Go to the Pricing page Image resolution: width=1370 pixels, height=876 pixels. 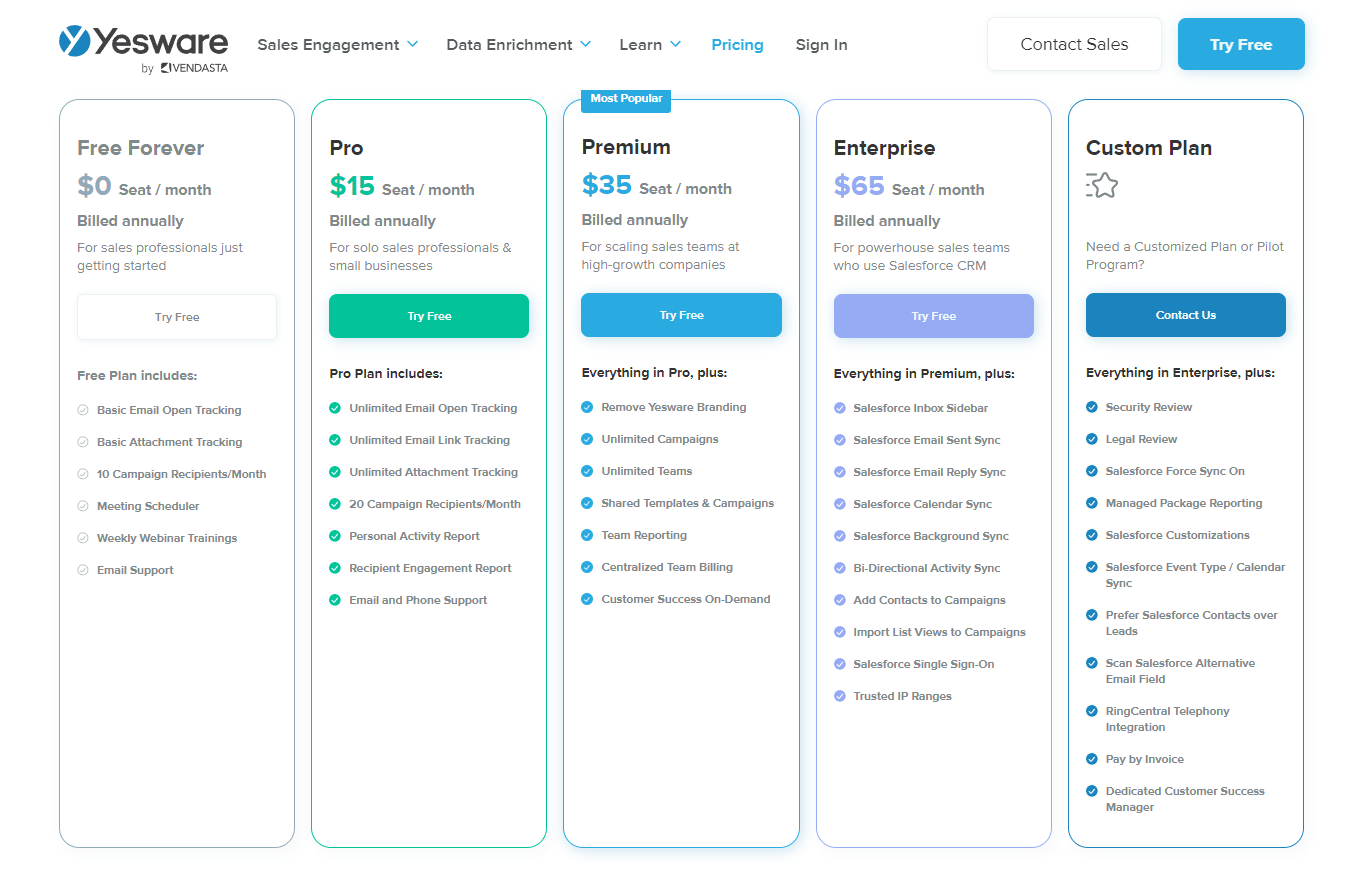coord(737,45)
